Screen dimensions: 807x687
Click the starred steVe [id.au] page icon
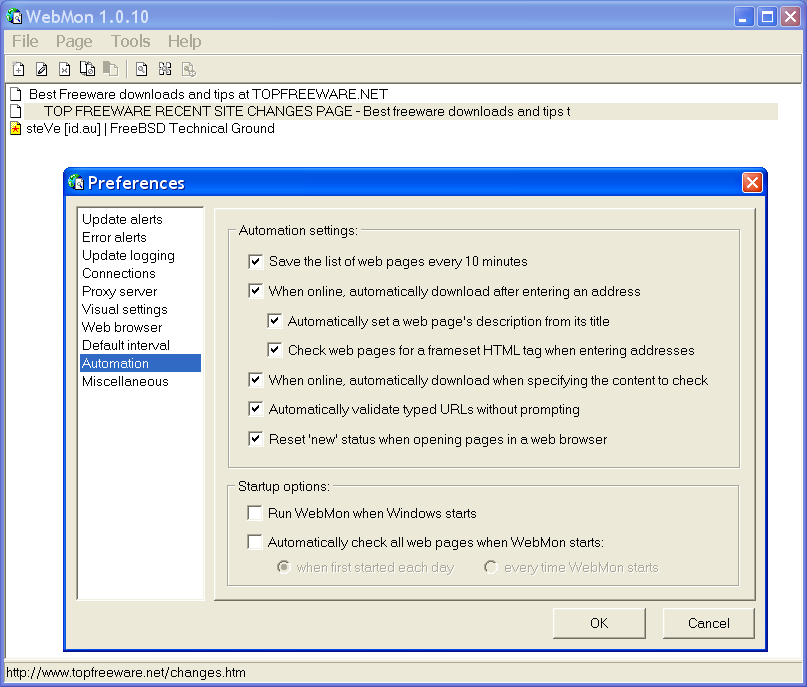click(x=16, y=129)
